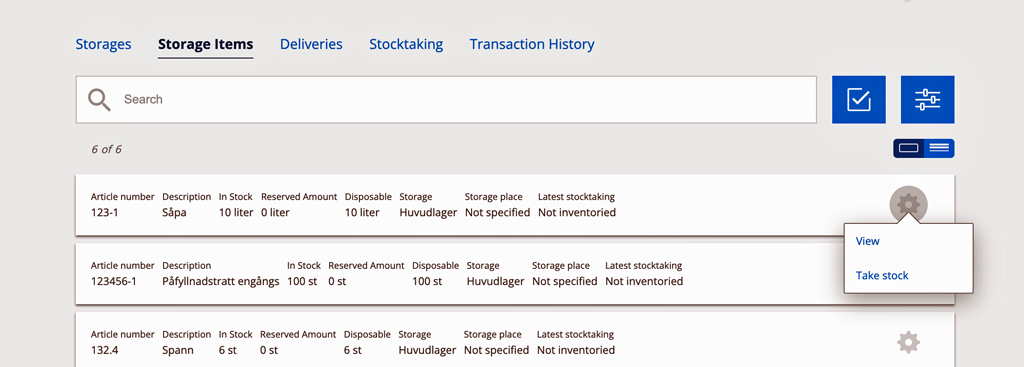Click the gear icon for Såpa item
Image resolution: width=1024 pixels, height=367 pixels.
coord(908,205)
